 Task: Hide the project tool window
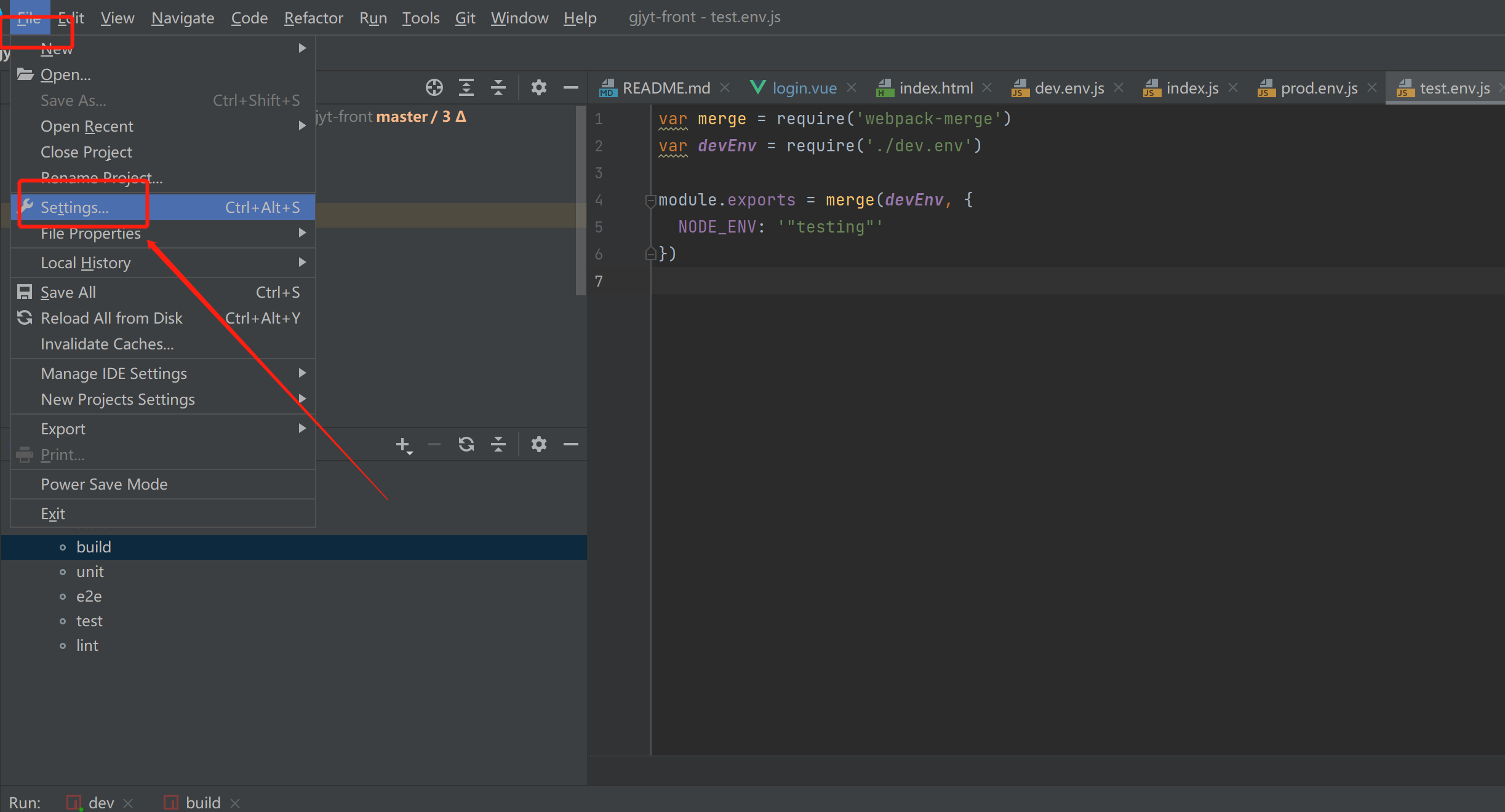coord(571,87)
